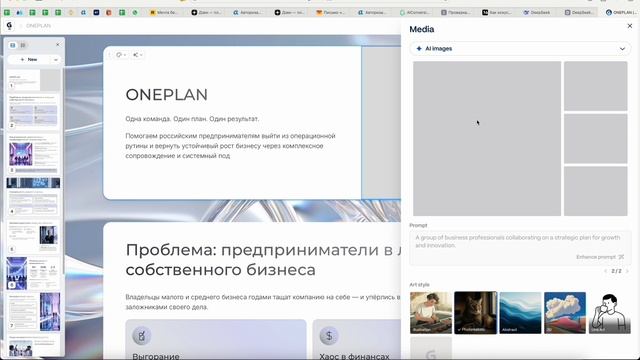This screenshot has height=360, width=640.
Task: Expand the New card options arrow
Action: pyautogui.click(x=56, y=60)
